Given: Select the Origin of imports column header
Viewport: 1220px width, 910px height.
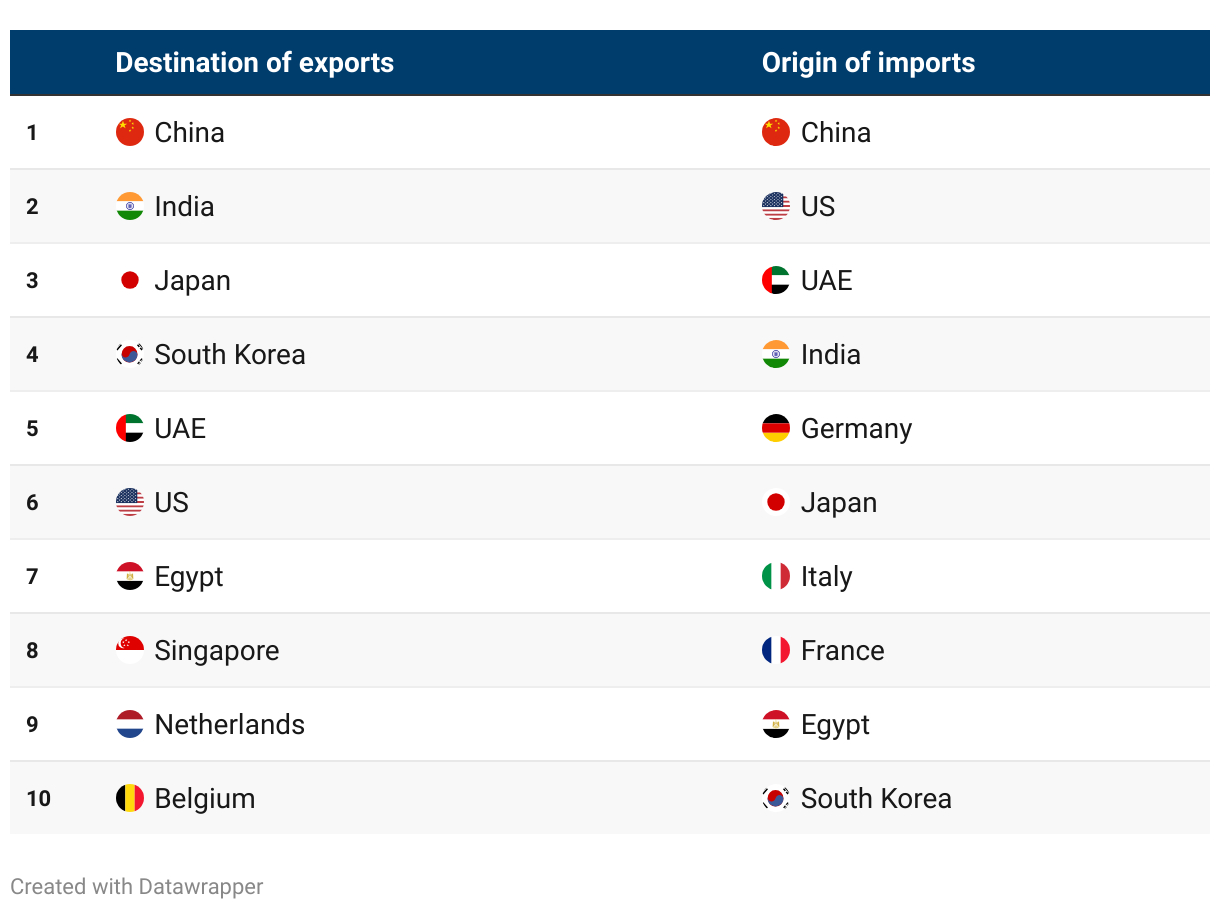Looking at the screenshot, I should tap(868, 62).
